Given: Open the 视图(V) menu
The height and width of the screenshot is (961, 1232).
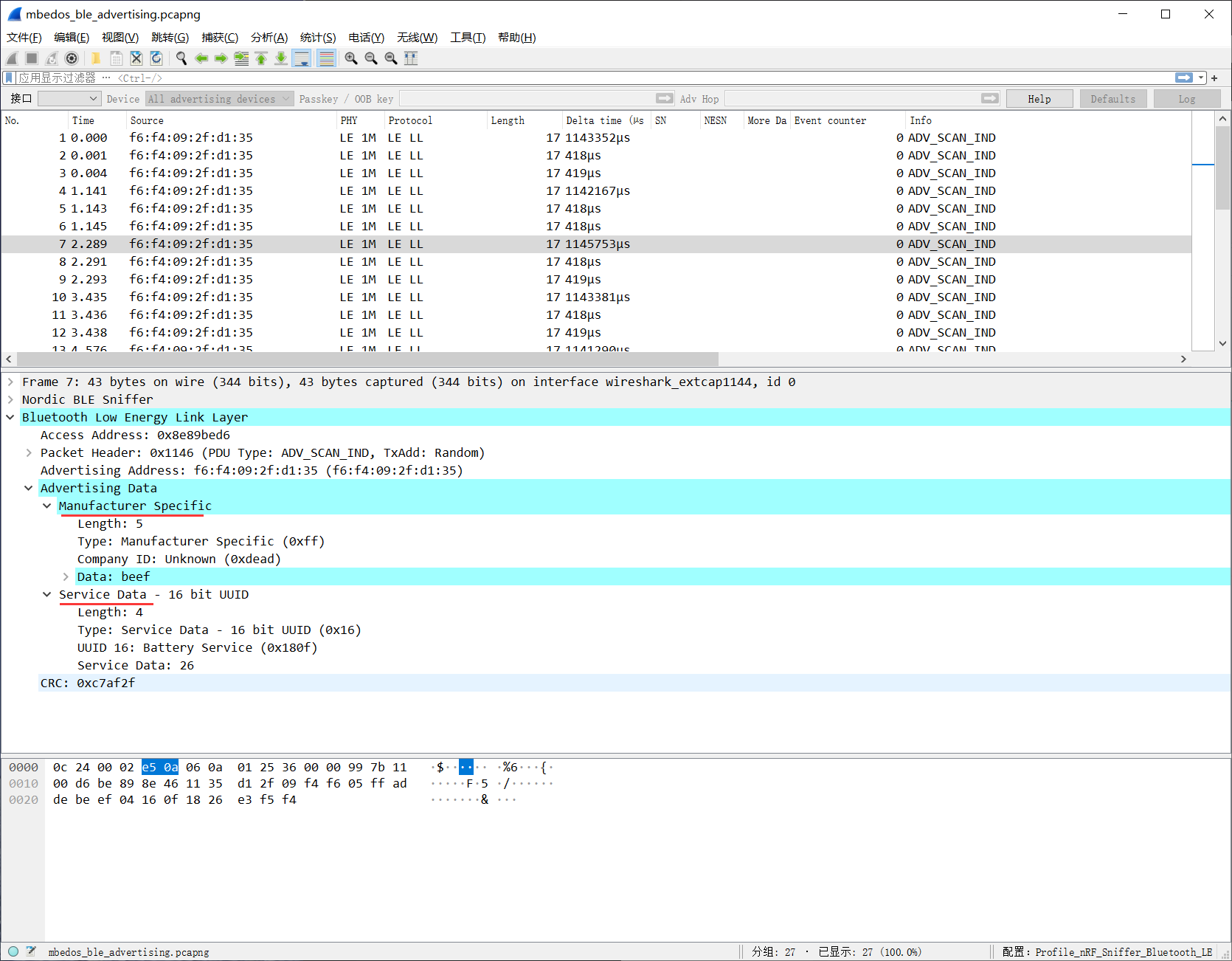Looking at the screenshot, I should (120, 38).
